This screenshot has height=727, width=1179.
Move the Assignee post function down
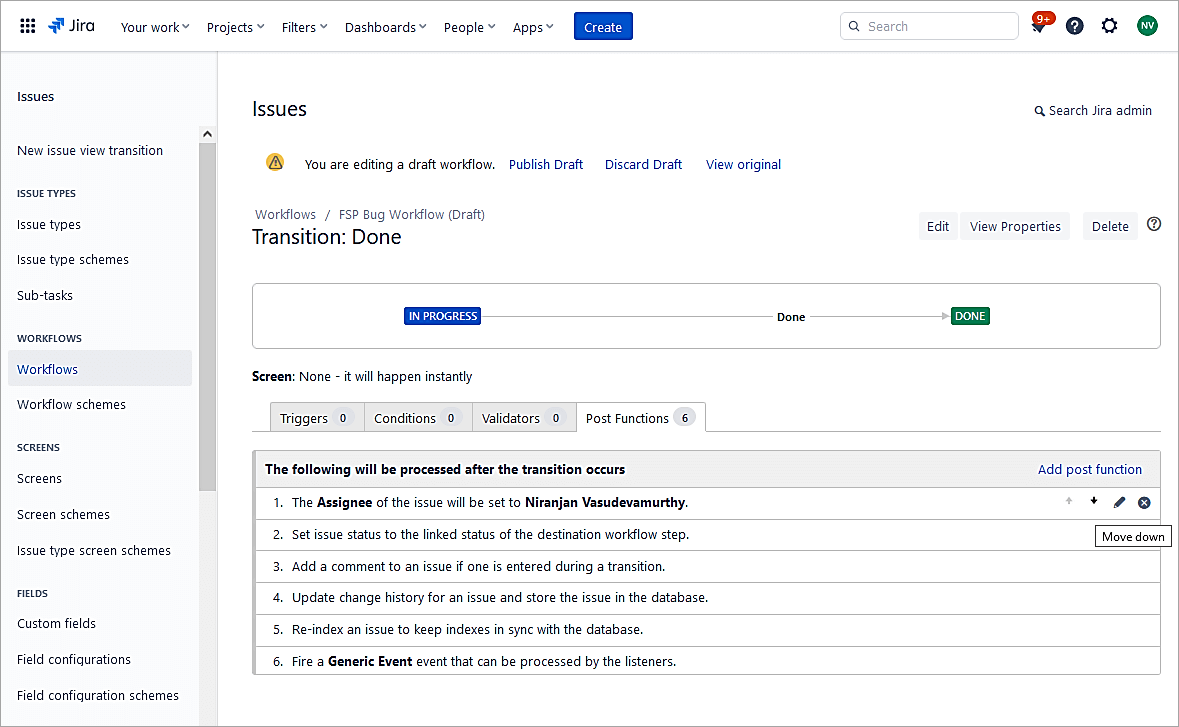click(1094, 502)
